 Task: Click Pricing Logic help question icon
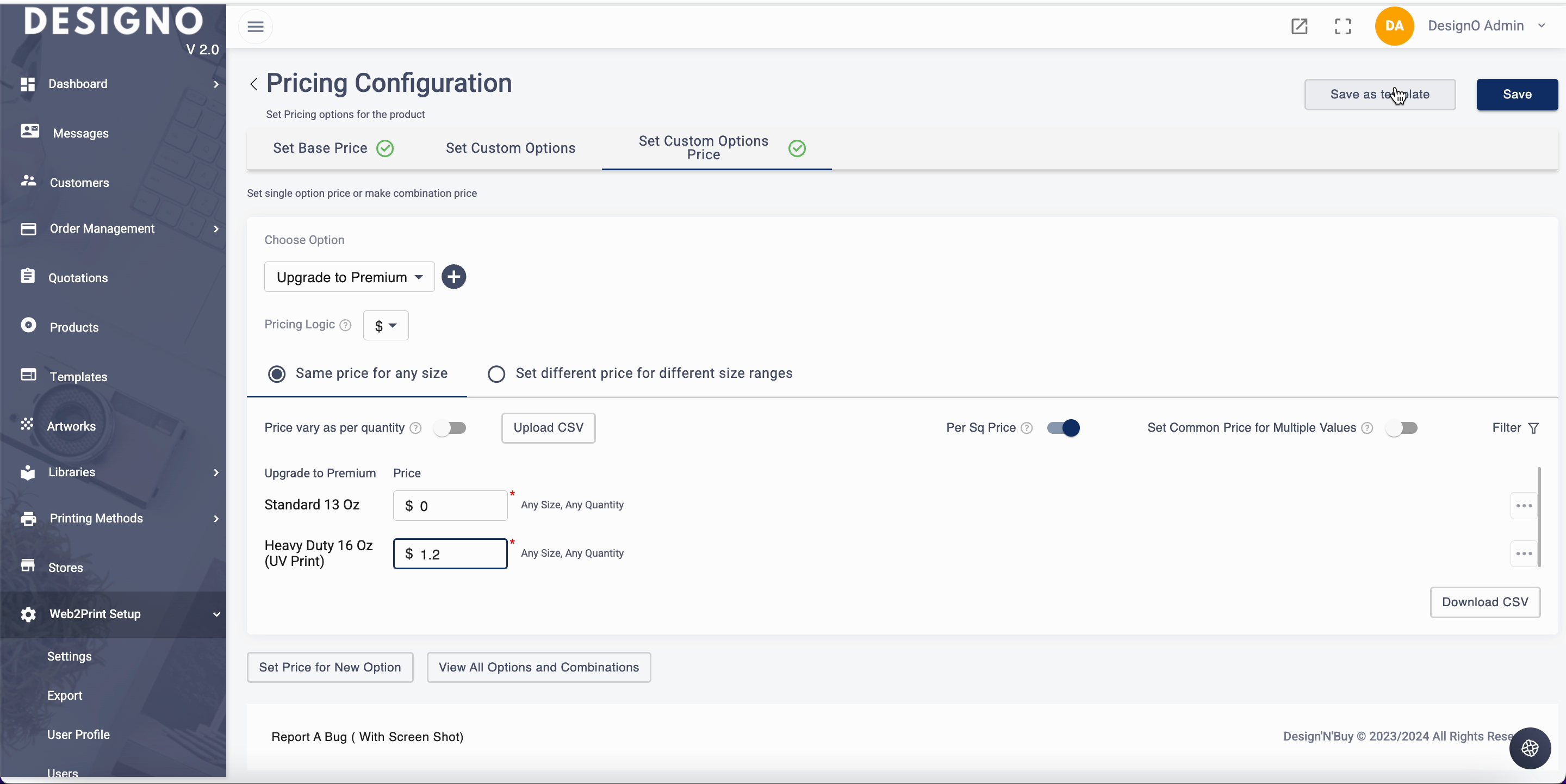point(345,325)
